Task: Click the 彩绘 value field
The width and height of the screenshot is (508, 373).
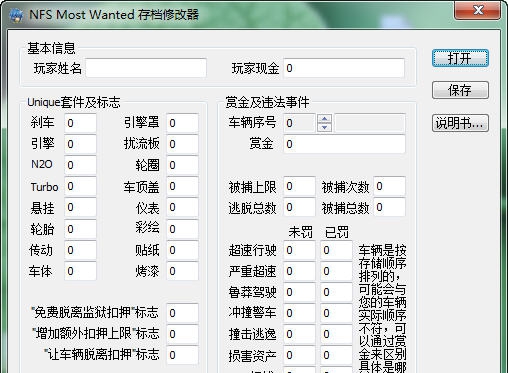Action: coord(182,229)
